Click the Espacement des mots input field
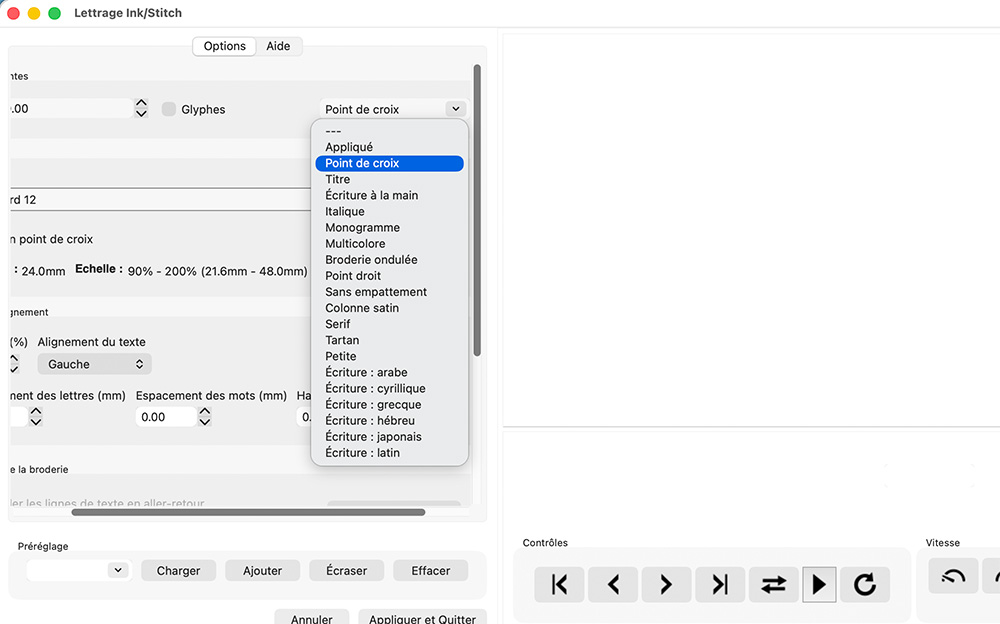1000x624 pixels. (x=166, y=417)
